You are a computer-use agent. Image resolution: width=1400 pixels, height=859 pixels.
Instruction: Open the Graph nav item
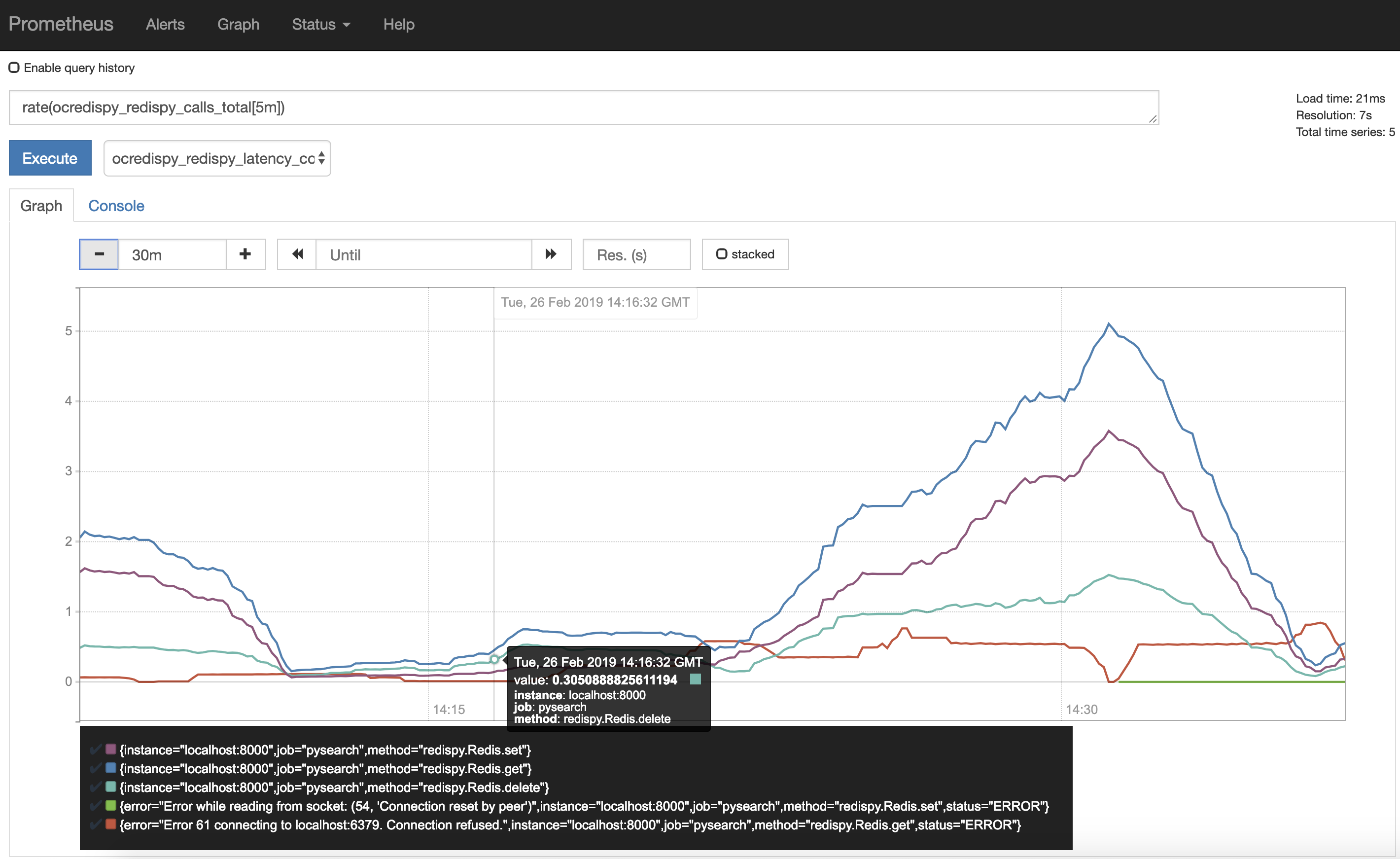[238, 25]
